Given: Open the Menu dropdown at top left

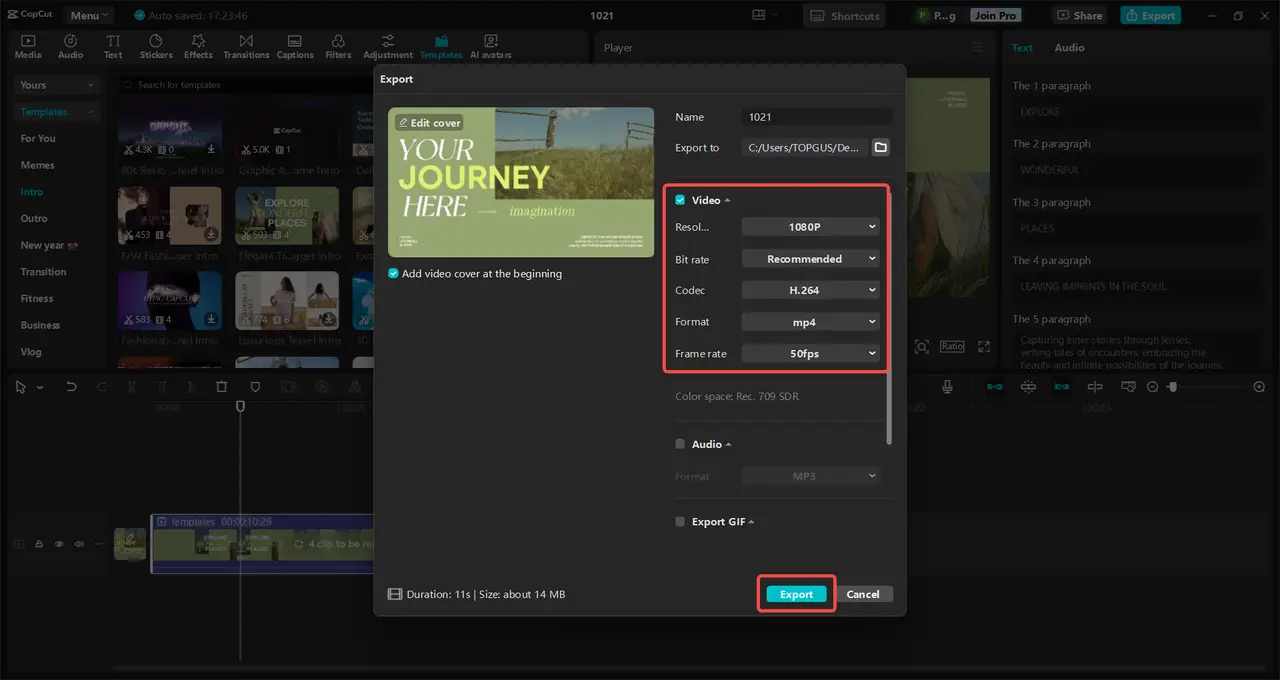Looking at the screenshot, I should coord(88,14).
